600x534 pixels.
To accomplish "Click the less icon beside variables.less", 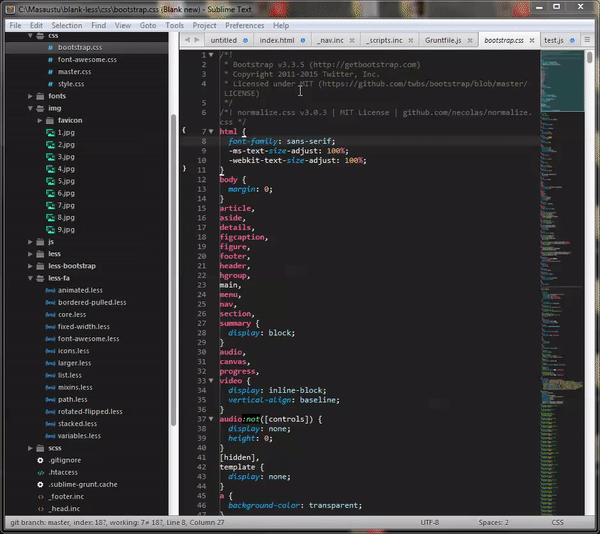I will point(50,436).
